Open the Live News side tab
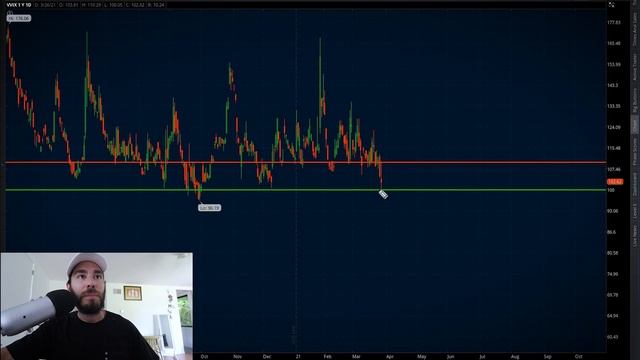This screenshot has width=640, height=360. pos(635,236)
